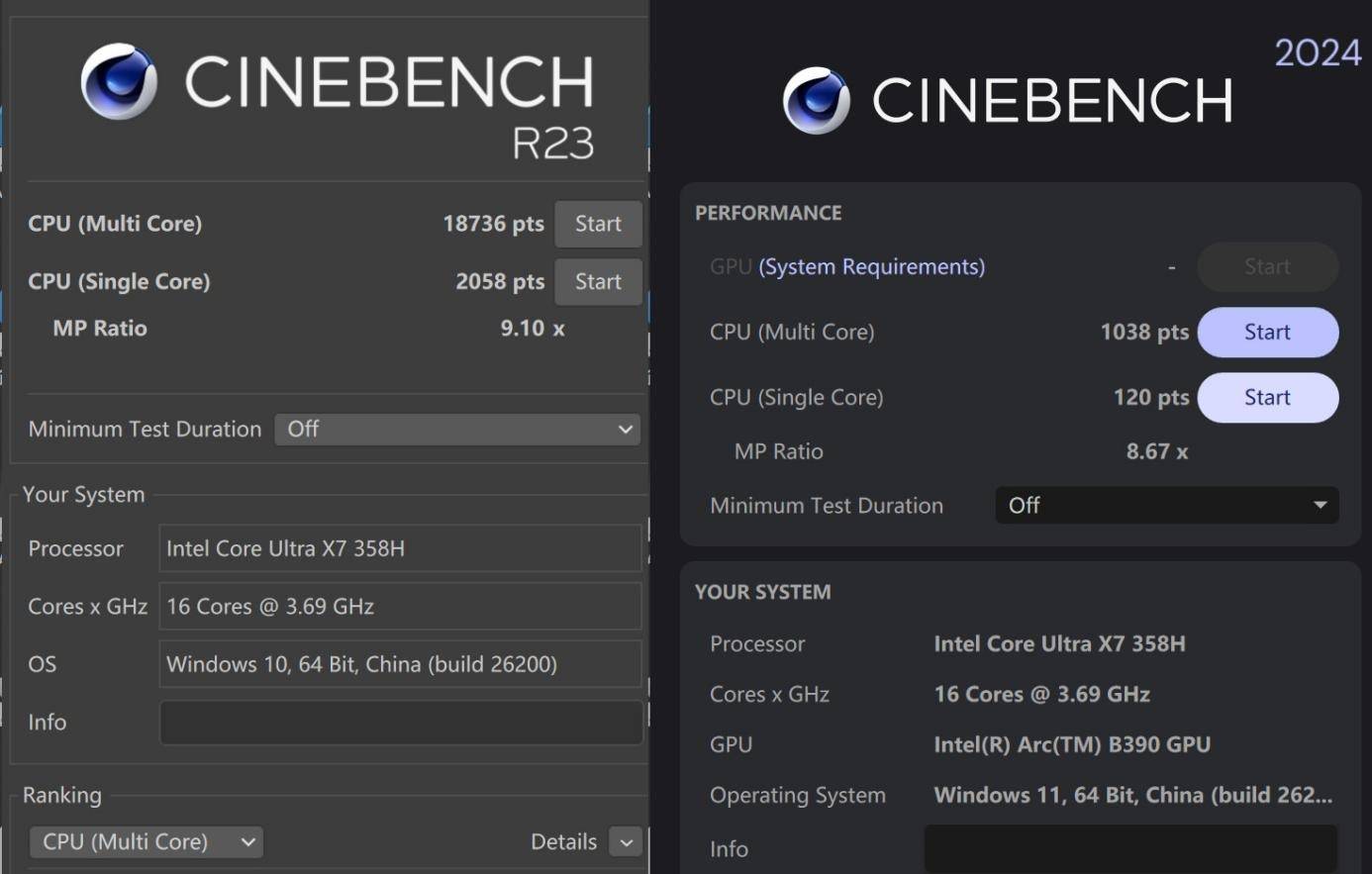The height and width of the screenshot is (874, 1372).
Task: Click the R23 Cores x GHz field
Action: click(401, 606)
